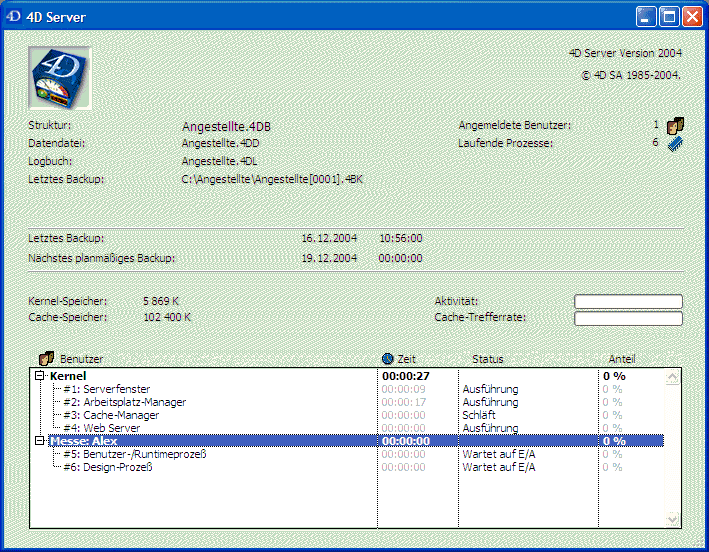
Task: Click the Cache-Trefferrate progress bar
Action: coord(628,318)
